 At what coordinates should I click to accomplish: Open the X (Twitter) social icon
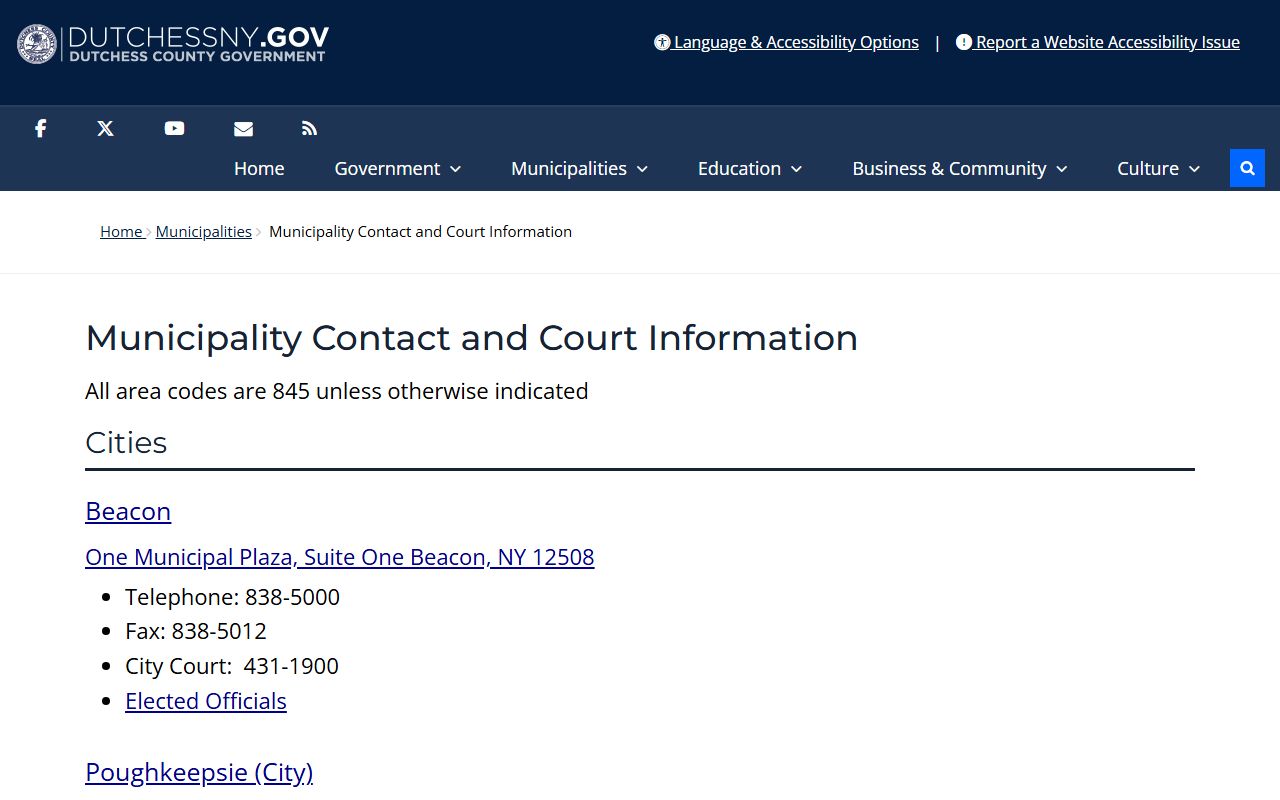click(105, 128)
